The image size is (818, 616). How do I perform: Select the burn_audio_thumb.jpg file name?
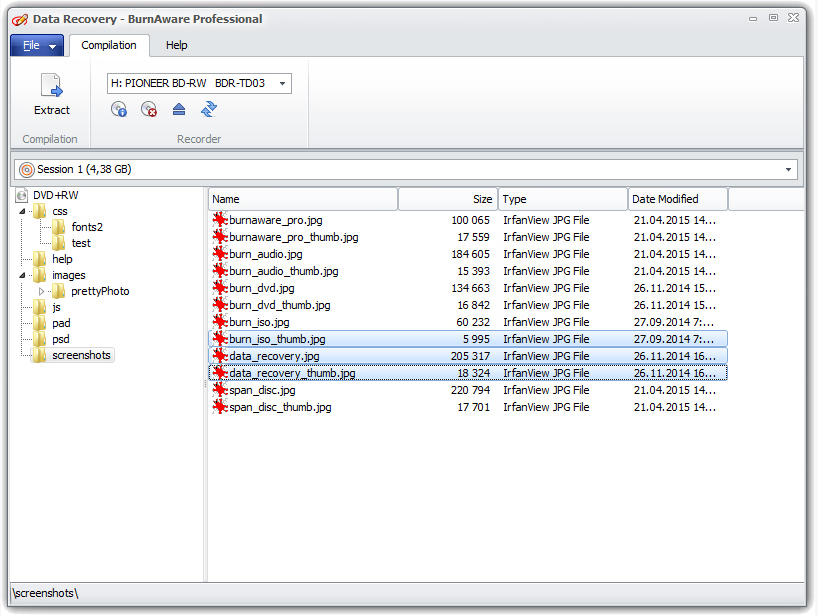point(284,271)
